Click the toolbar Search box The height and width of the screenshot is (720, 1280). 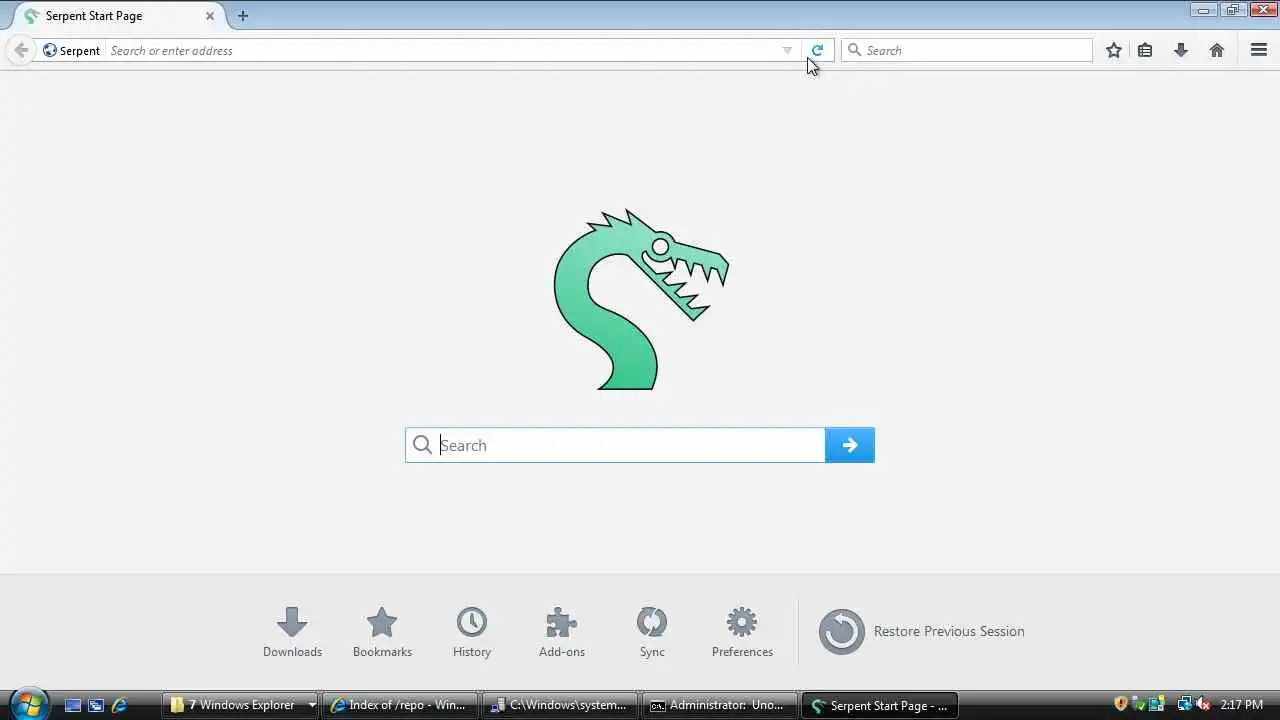(x=967, y=50)
